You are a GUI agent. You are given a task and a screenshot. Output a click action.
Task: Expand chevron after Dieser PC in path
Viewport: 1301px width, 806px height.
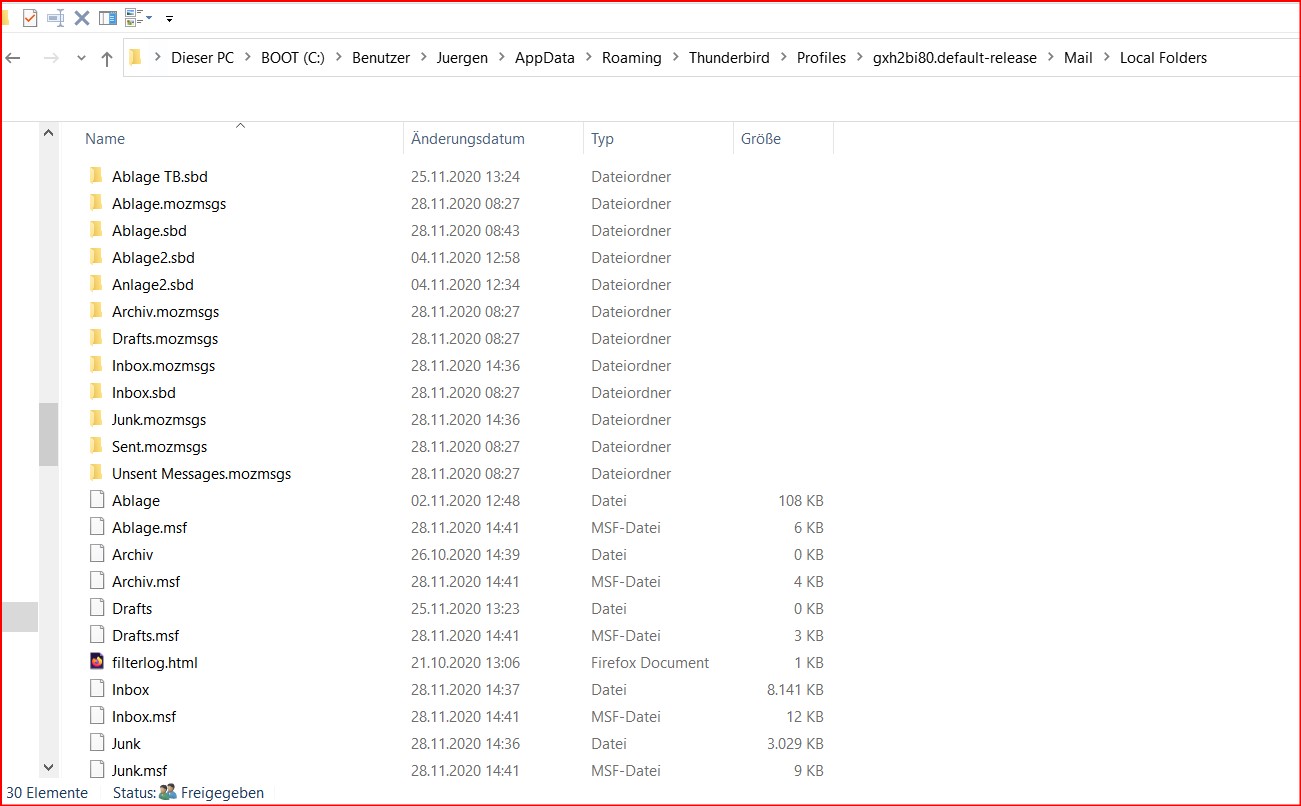click(247, 58)
